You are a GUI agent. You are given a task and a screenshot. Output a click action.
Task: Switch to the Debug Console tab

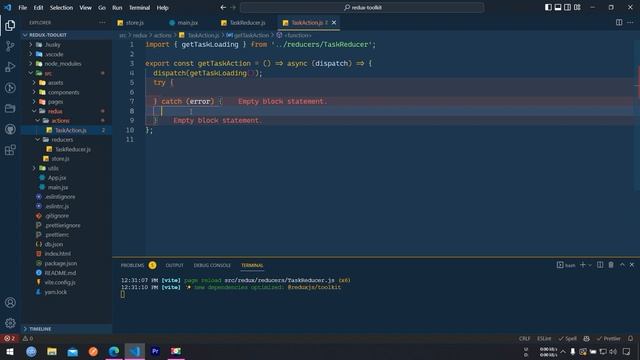(x=212, y=265)
